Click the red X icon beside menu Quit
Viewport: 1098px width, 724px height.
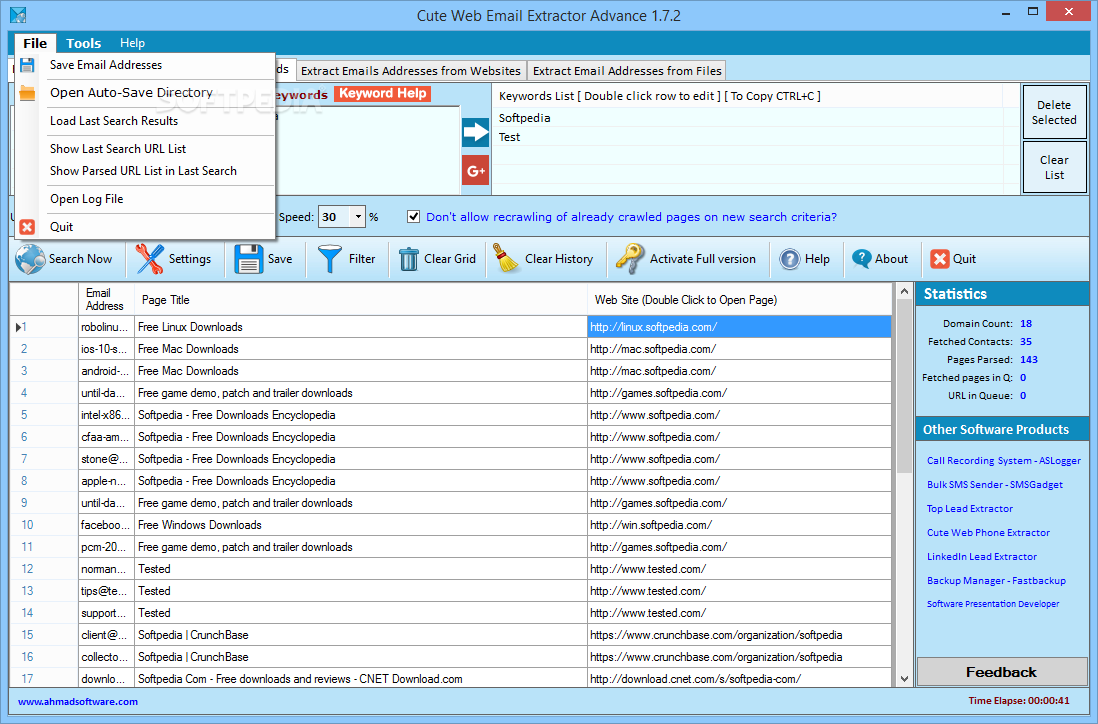pos(27,227)
